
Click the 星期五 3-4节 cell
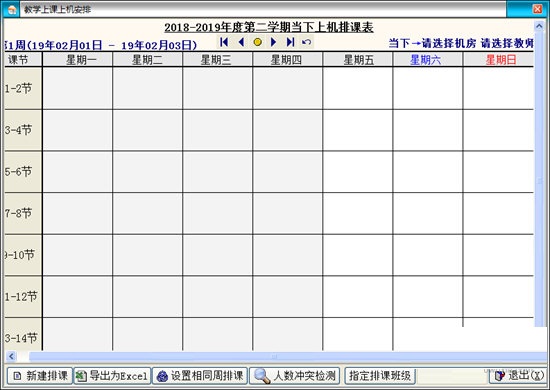coord(358,130)
